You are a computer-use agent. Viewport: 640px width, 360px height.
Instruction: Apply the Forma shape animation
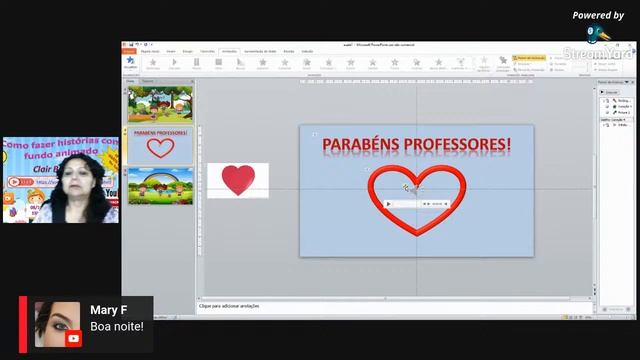coord(395,64)
